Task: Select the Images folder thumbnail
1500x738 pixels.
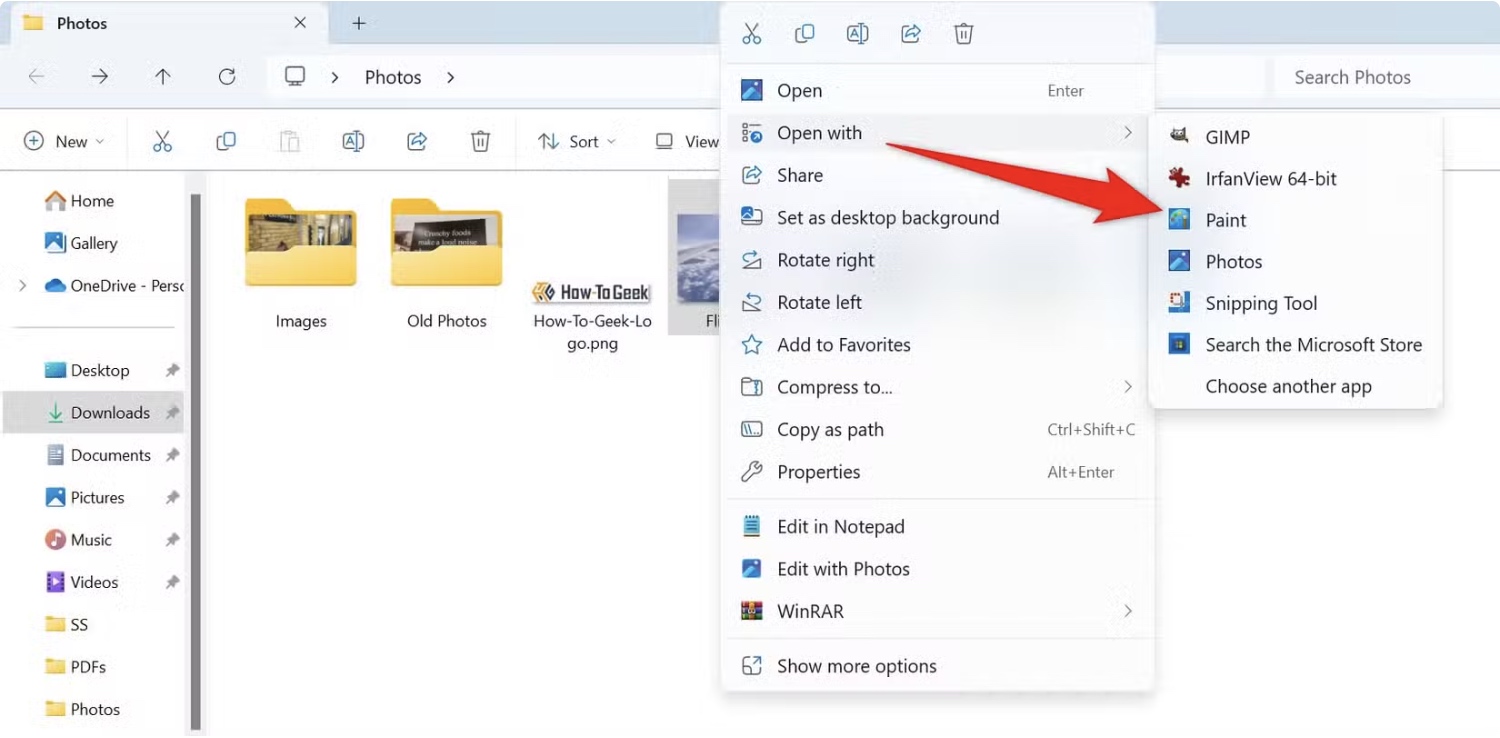Action: [x=301, y=262]
